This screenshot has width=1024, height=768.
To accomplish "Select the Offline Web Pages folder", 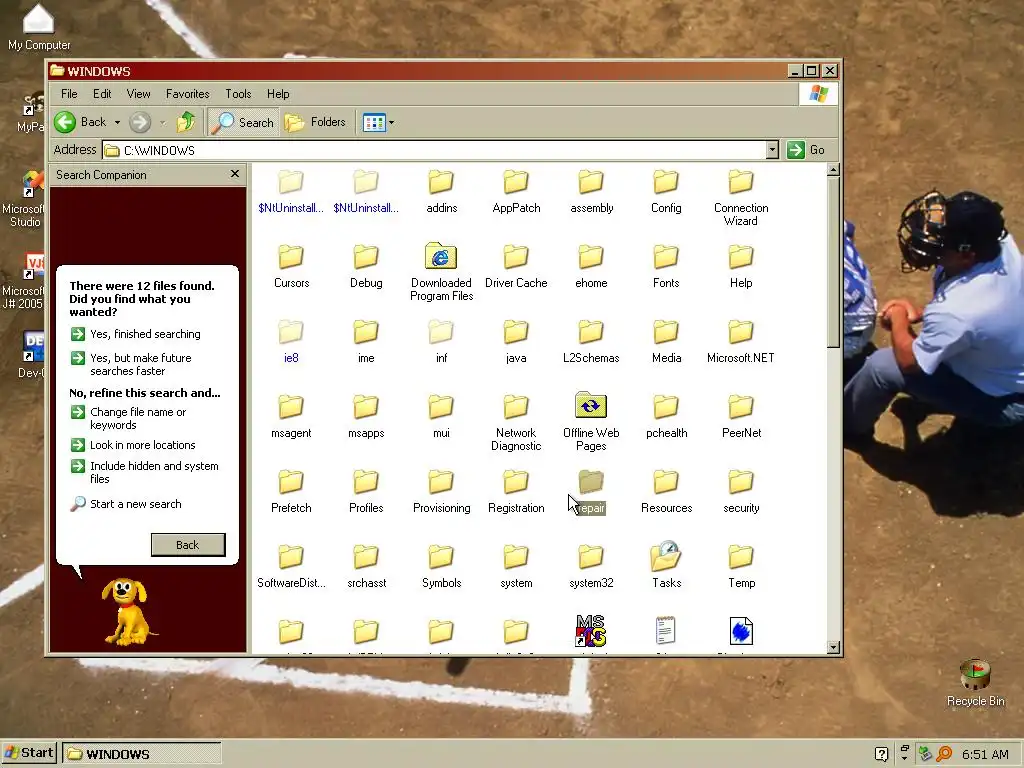I will point(591,423).
